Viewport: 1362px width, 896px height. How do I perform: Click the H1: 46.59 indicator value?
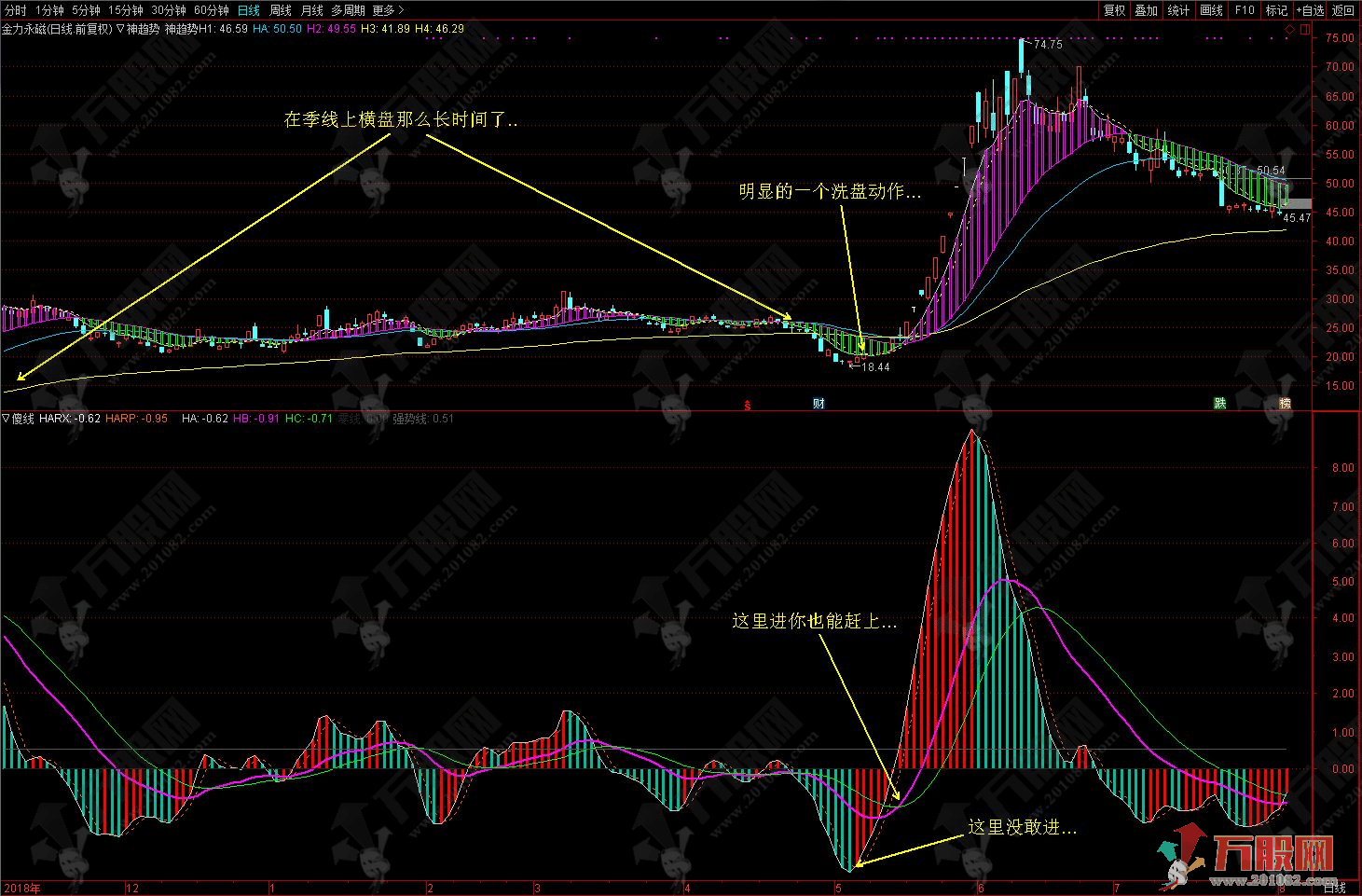pos(224,29)
